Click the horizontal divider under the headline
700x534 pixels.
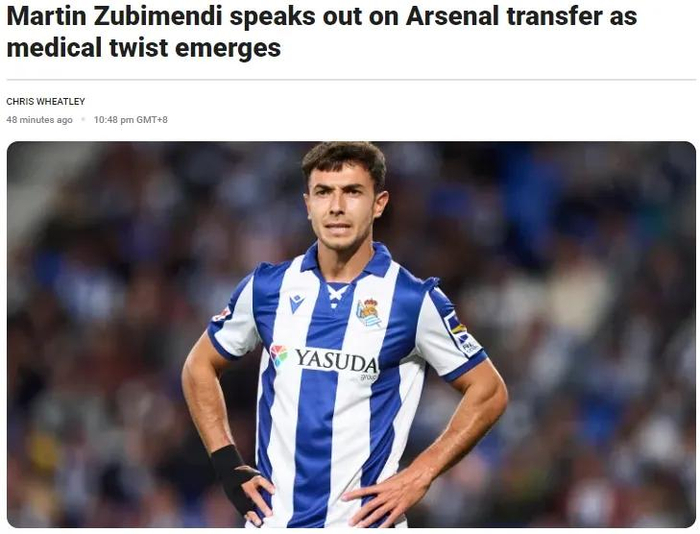(x=351, y=80)
